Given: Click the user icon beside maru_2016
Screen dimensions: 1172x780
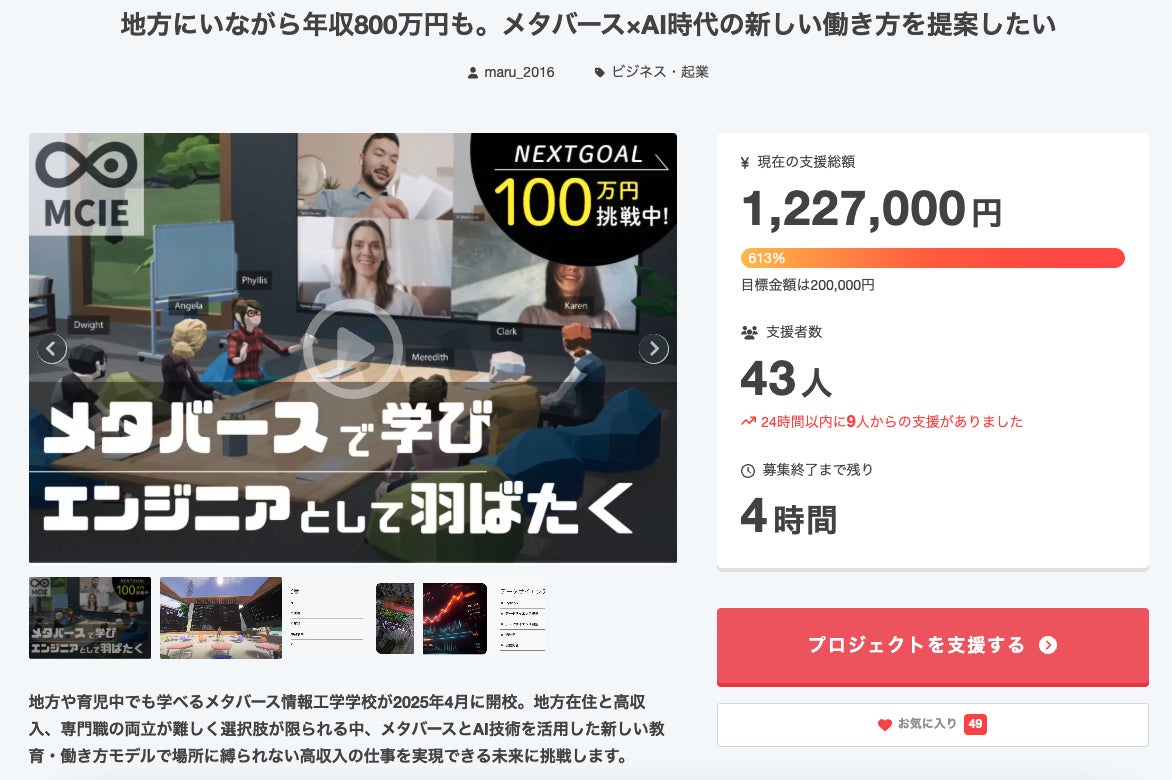Looking at the screenshot, I should (x=472, y=72).
